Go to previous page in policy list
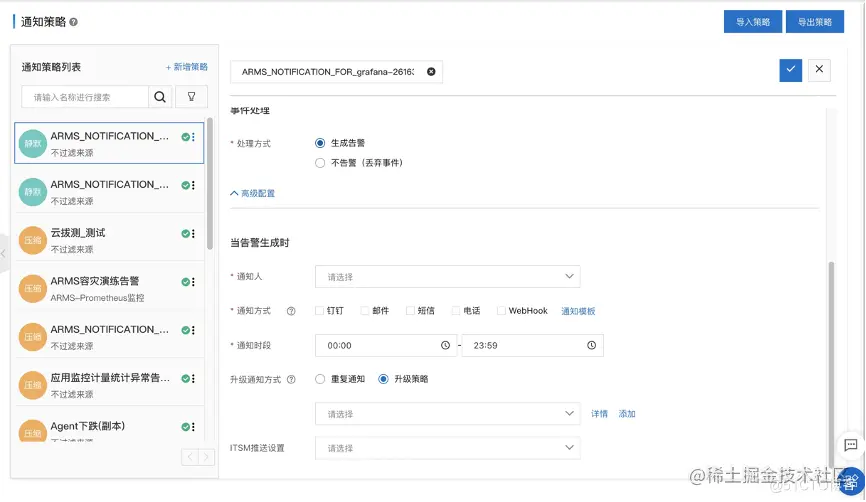 point(189,457)
